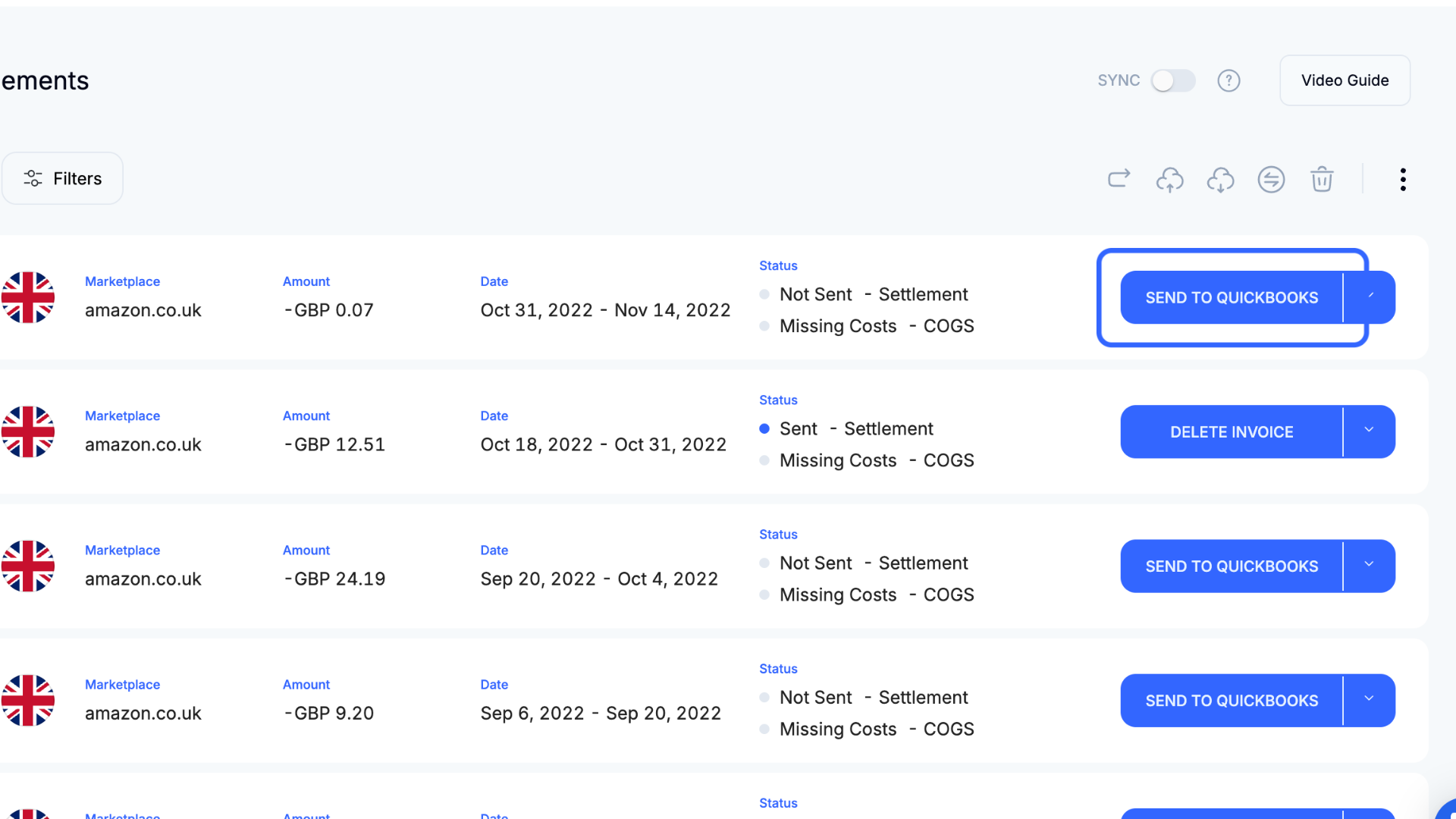Expand dropdown beside GBP 24.19 Send button
The width and height of the screenshot is (1456, 819).
tap(1370, 566)
